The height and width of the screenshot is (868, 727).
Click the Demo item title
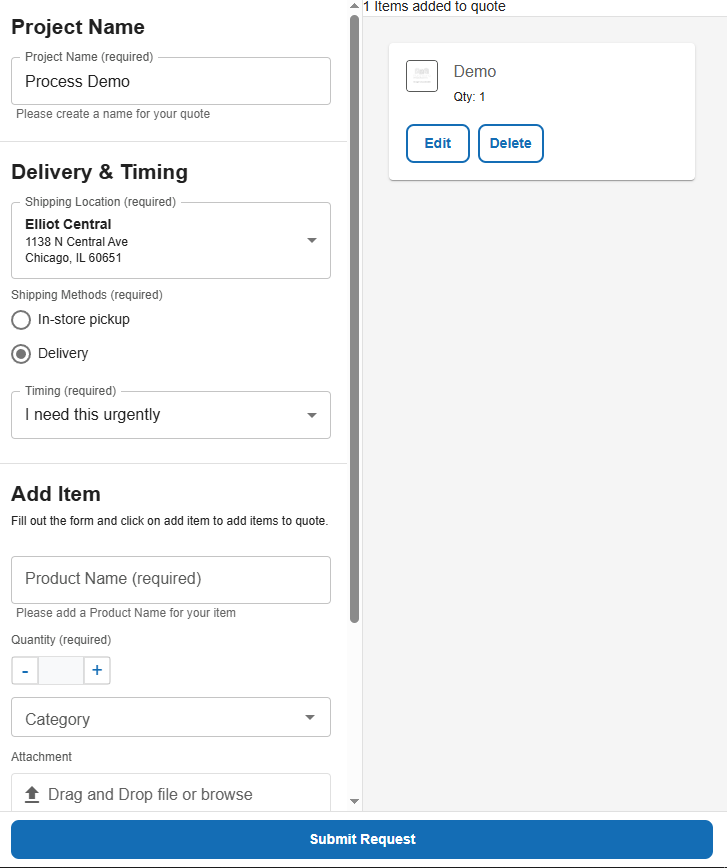475,72
